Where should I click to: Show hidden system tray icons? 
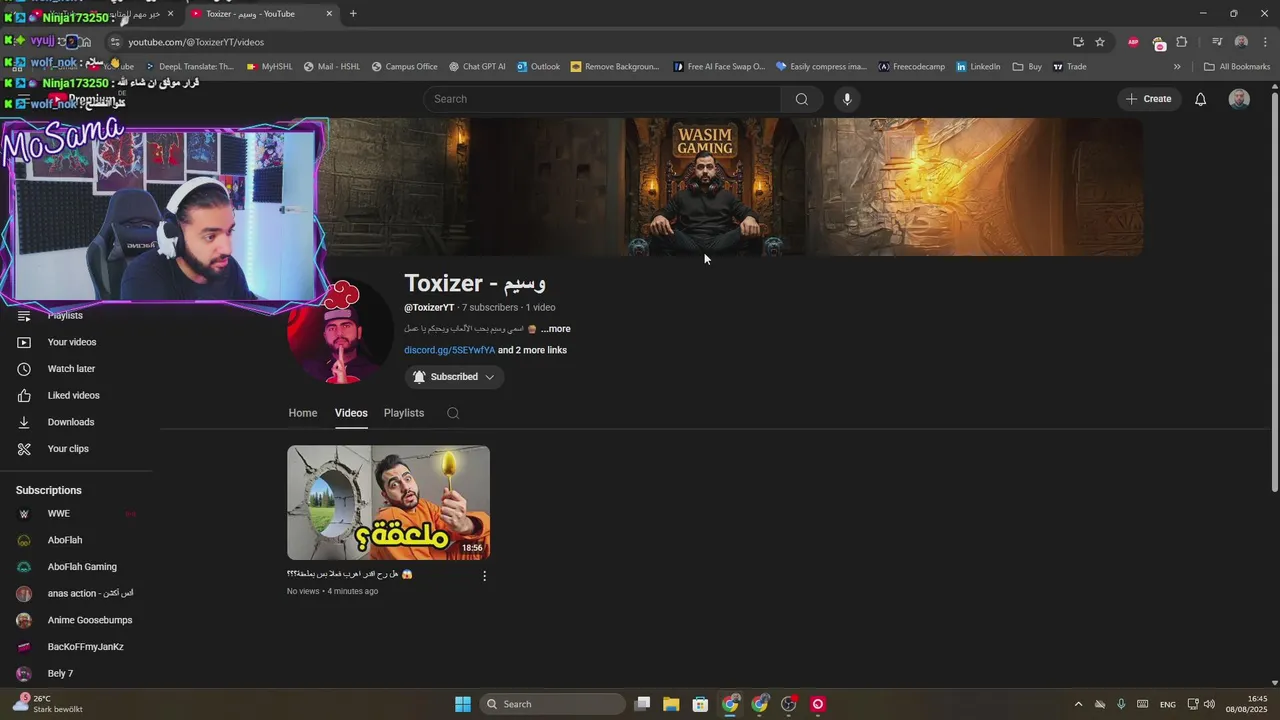pos(1078,704)
